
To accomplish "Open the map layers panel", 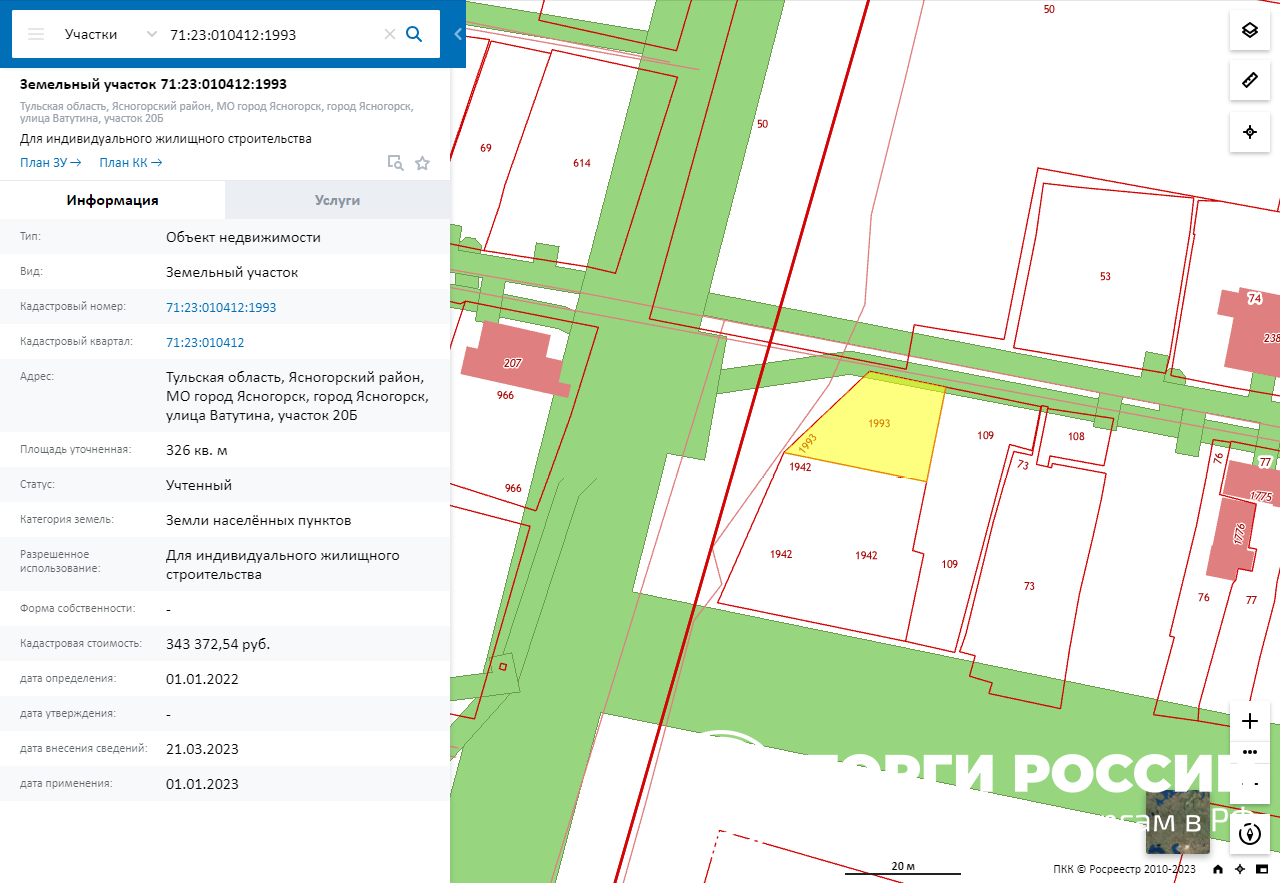I will [1249, 30].
